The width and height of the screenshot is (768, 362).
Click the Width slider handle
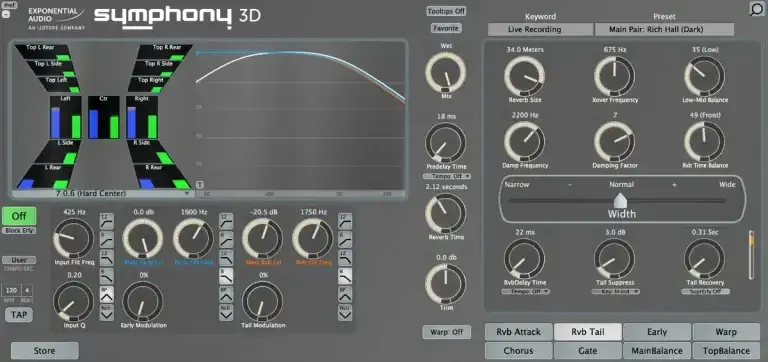pyautogui.click(x=620, y=199)
